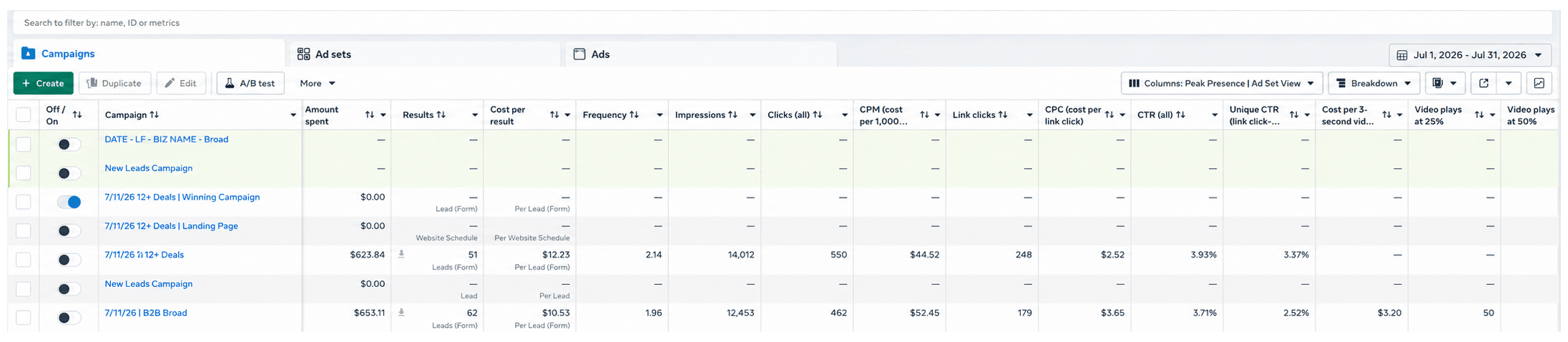
Task: Sort by Clicks (all) arrows
Action: tap(818, 115)
